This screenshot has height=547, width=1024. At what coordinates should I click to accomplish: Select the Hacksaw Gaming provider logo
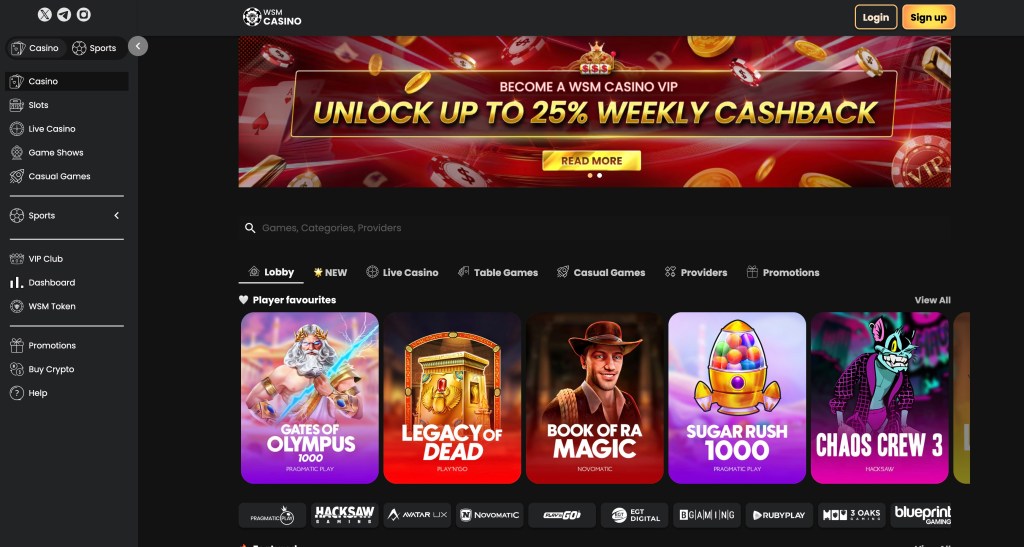(x=344, y=515)
